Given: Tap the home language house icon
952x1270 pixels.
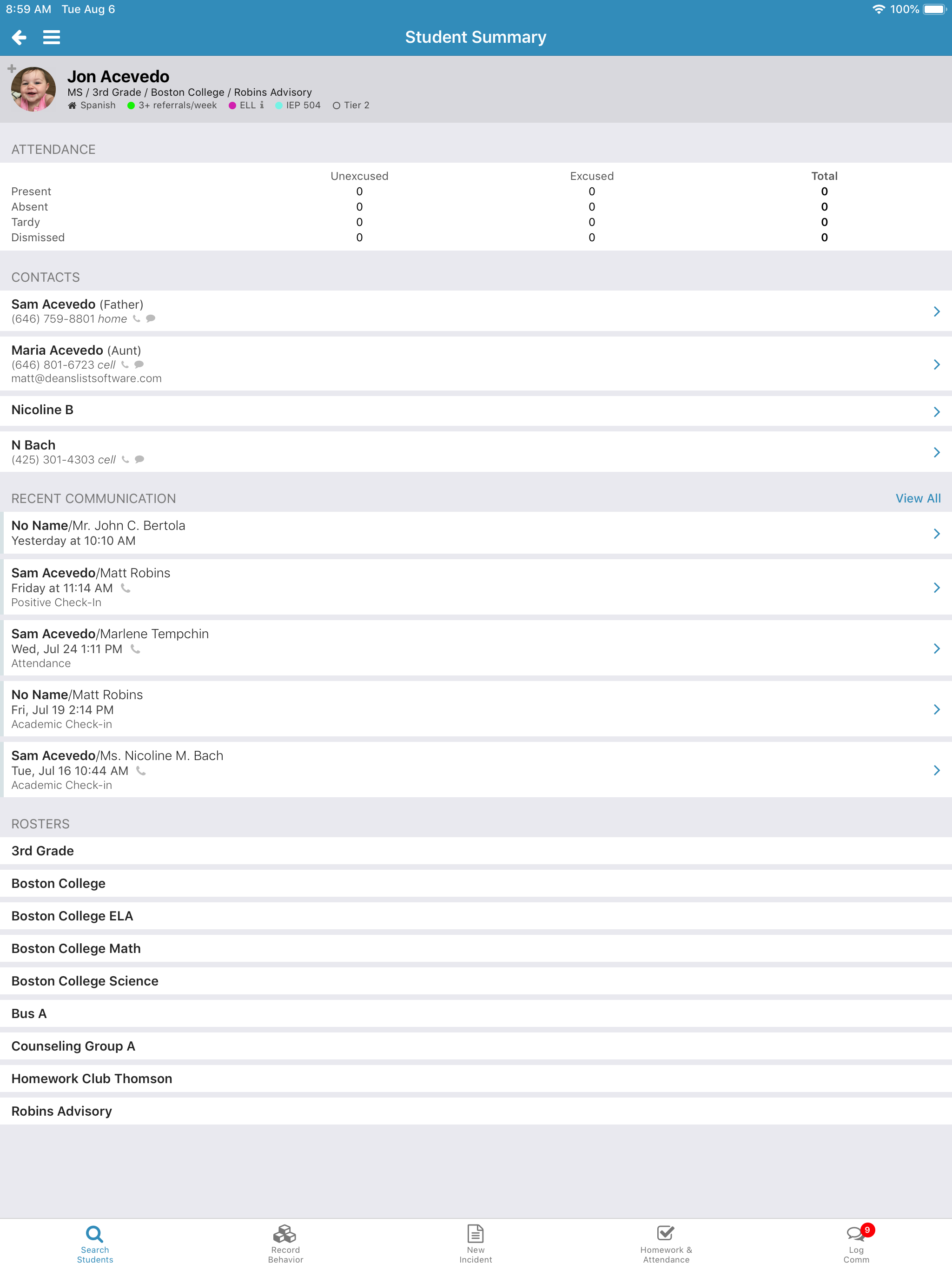Looking at the screenshot, I should point(72,106).
